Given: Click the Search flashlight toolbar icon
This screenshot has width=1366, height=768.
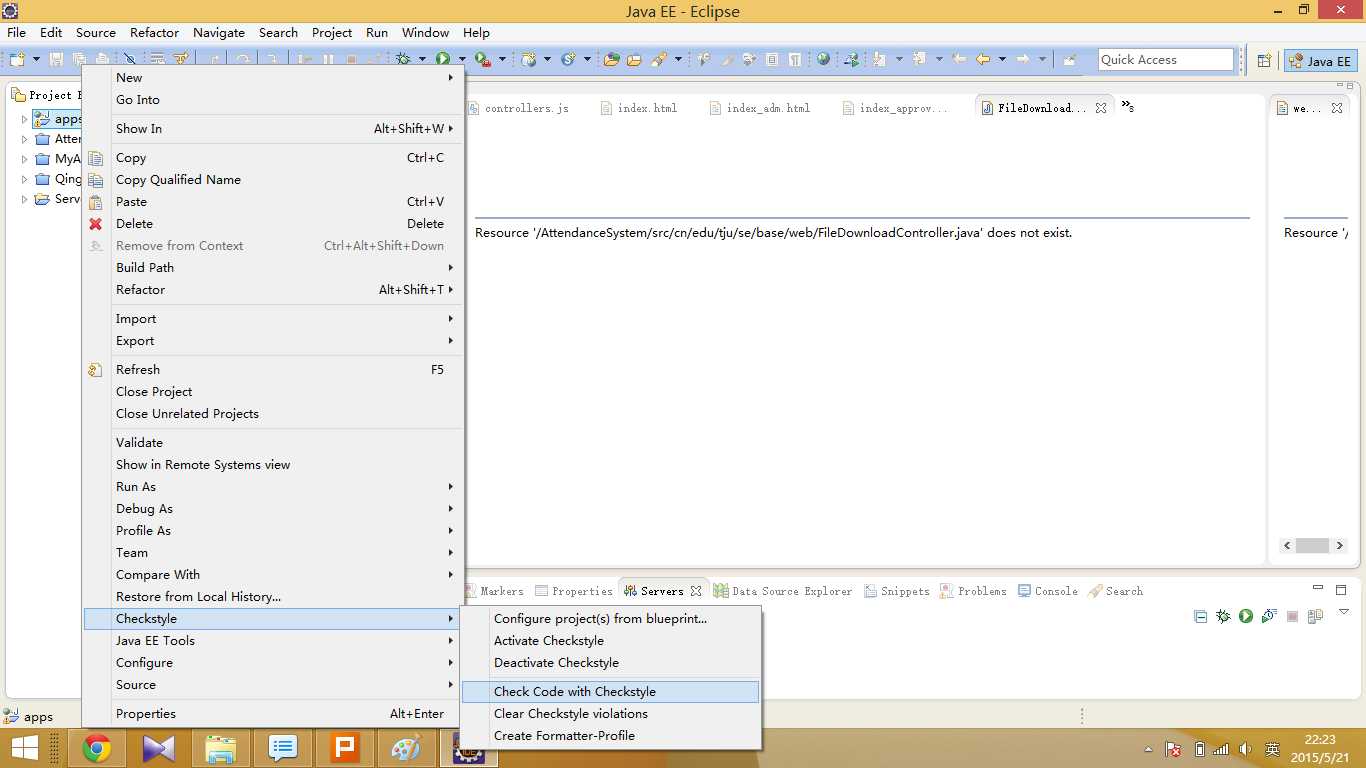Looking at the screenshot, I should point(659,60).
